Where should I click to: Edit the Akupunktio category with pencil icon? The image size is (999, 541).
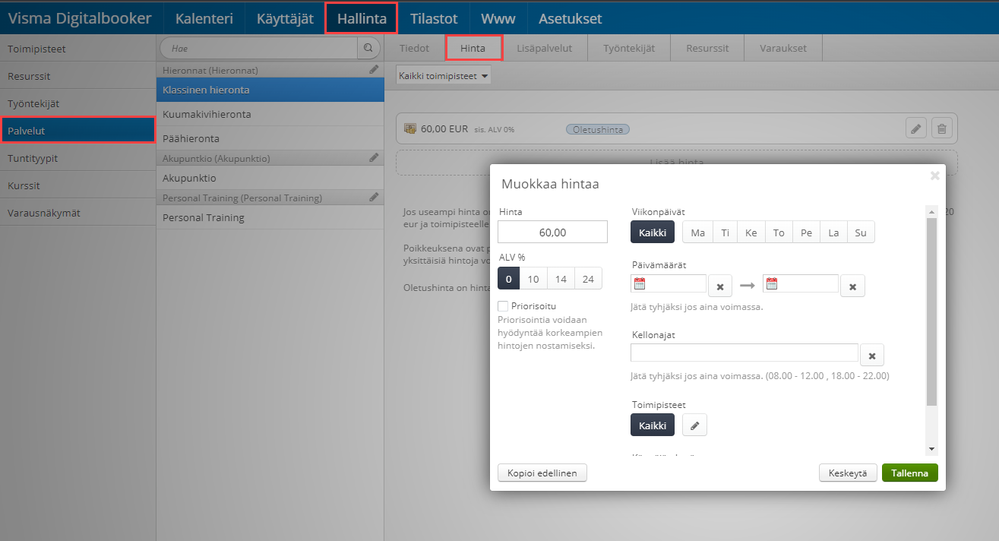(x=374, y=157)
